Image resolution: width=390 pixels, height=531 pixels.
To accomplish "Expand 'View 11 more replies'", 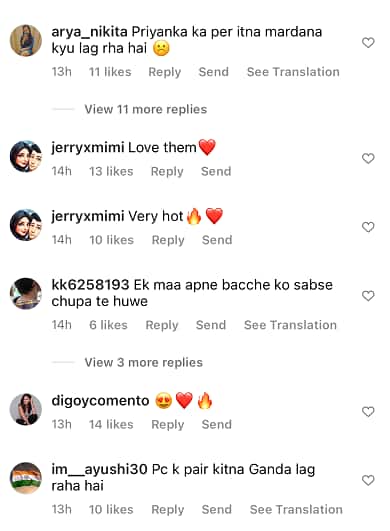I will [146, 109].
